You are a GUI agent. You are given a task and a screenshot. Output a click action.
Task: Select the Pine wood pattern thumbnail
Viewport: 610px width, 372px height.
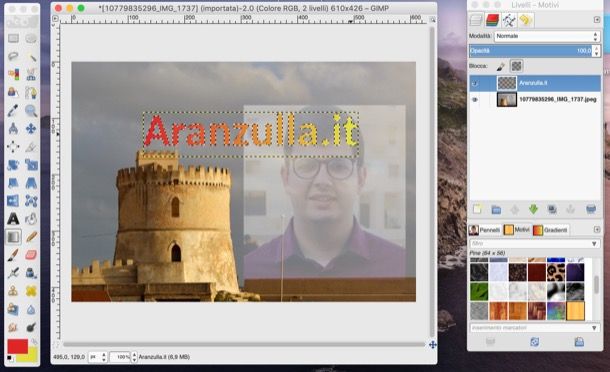click(575, 311)
